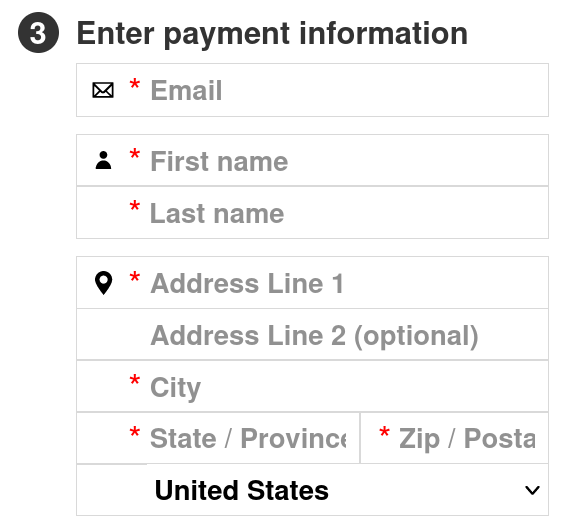Click the red asterisk before State / Province

pos(135,431)
